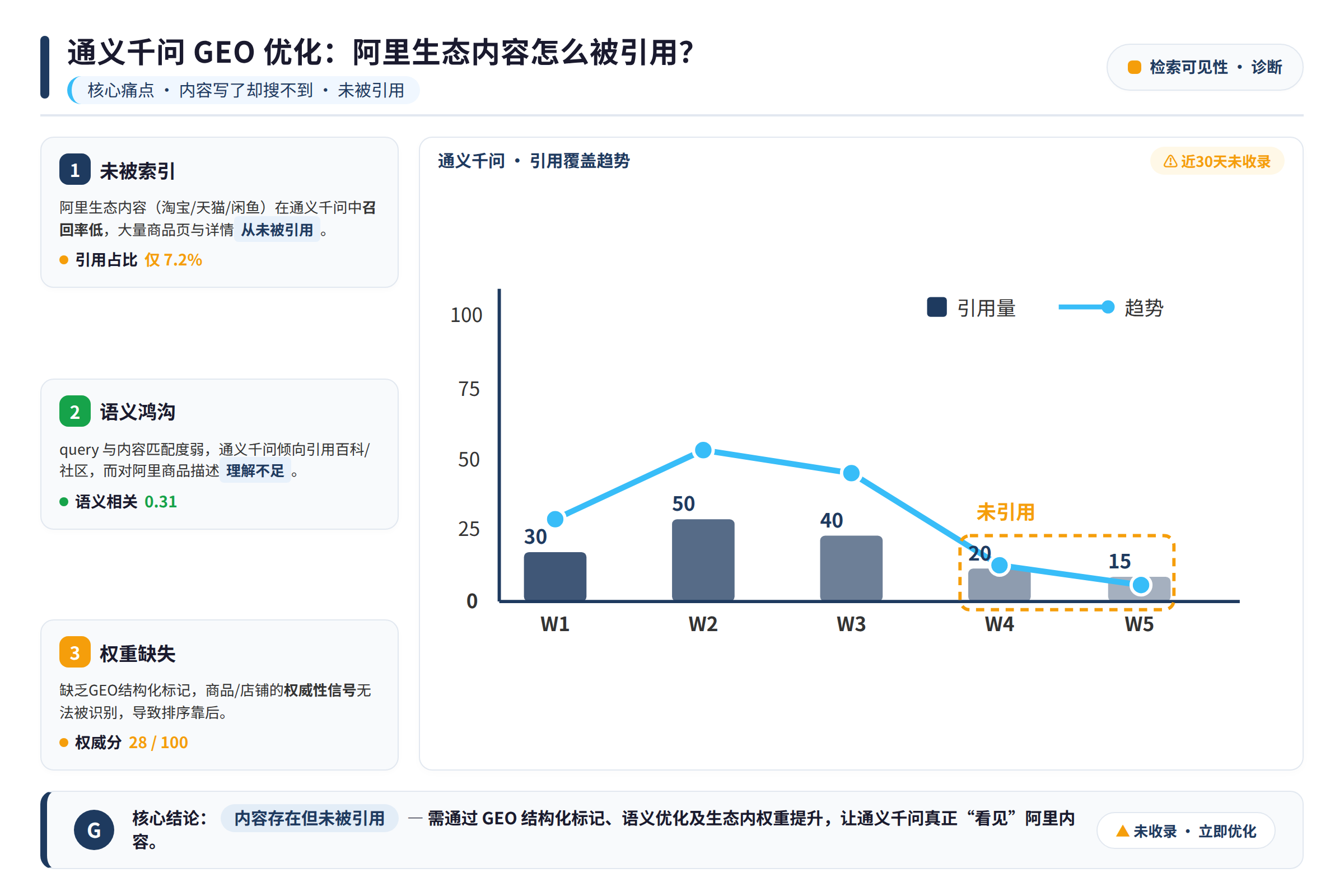The width and height of the screenshot is (1344, 896).
Task: Click the green number 2 badge
Action: (x=75, y=412)
